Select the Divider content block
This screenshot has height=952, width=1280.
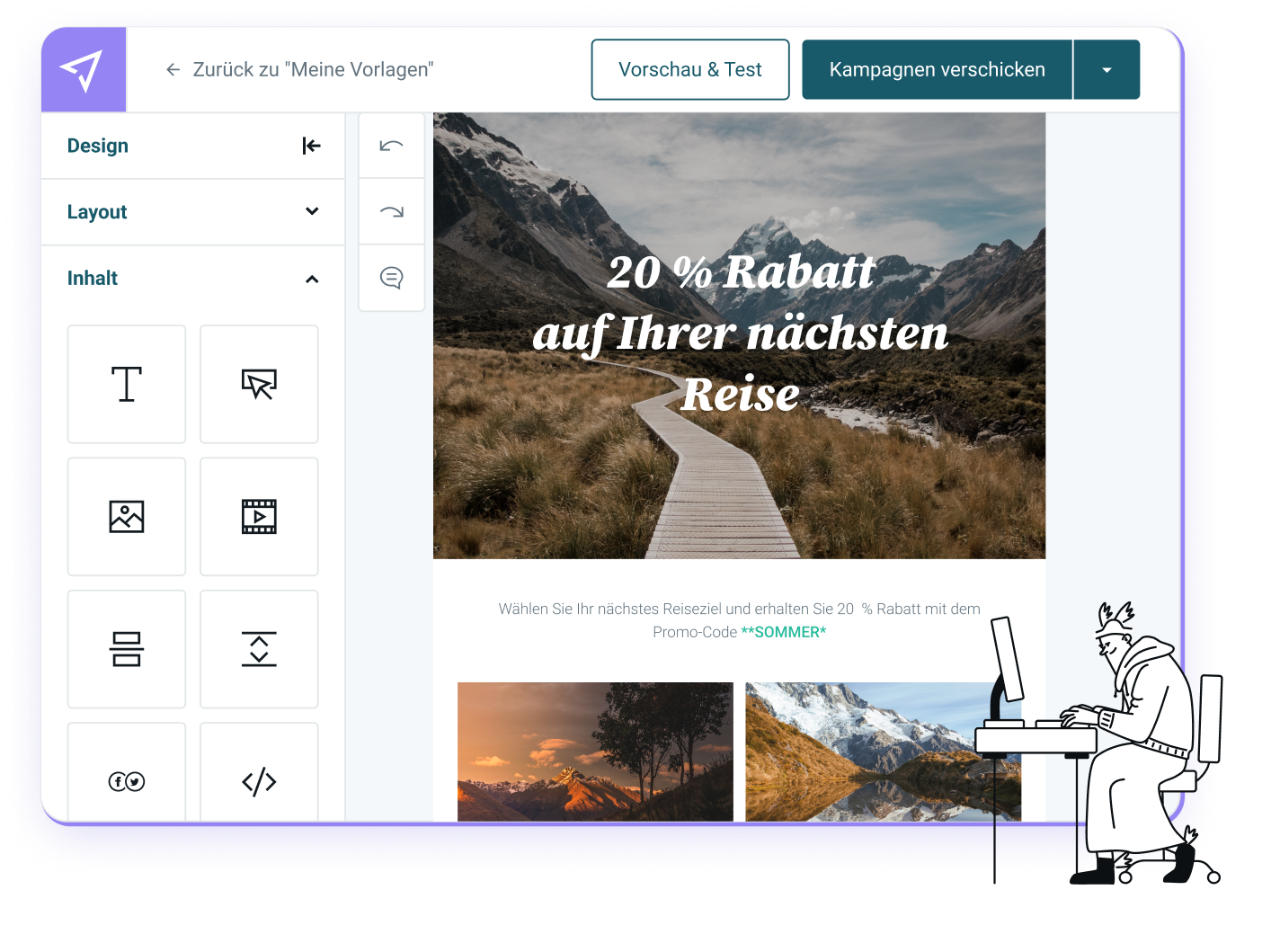(x=126, y=649)
